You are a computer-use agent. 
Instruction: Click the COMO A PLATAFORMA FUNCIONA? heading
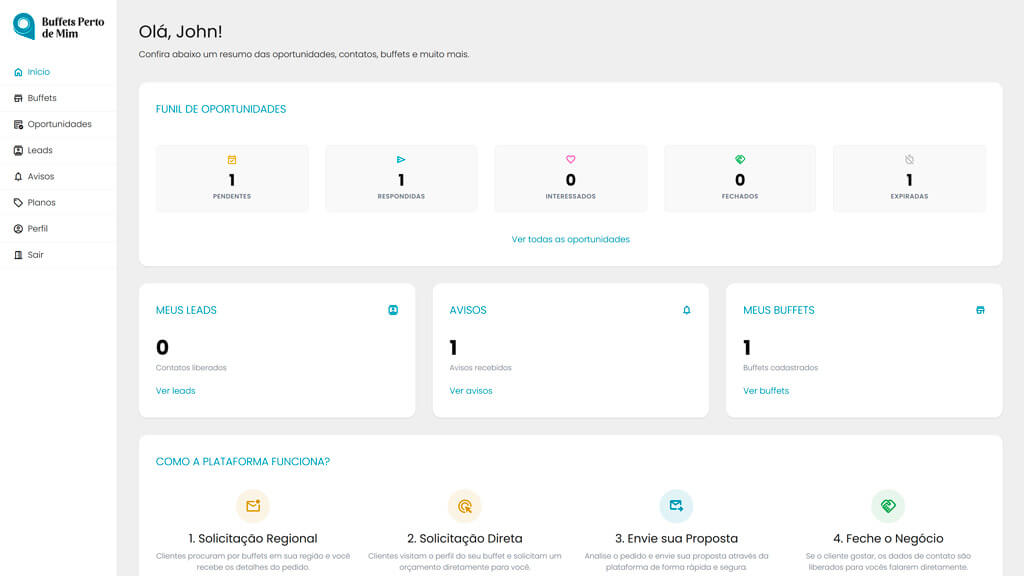coord(243,462)
